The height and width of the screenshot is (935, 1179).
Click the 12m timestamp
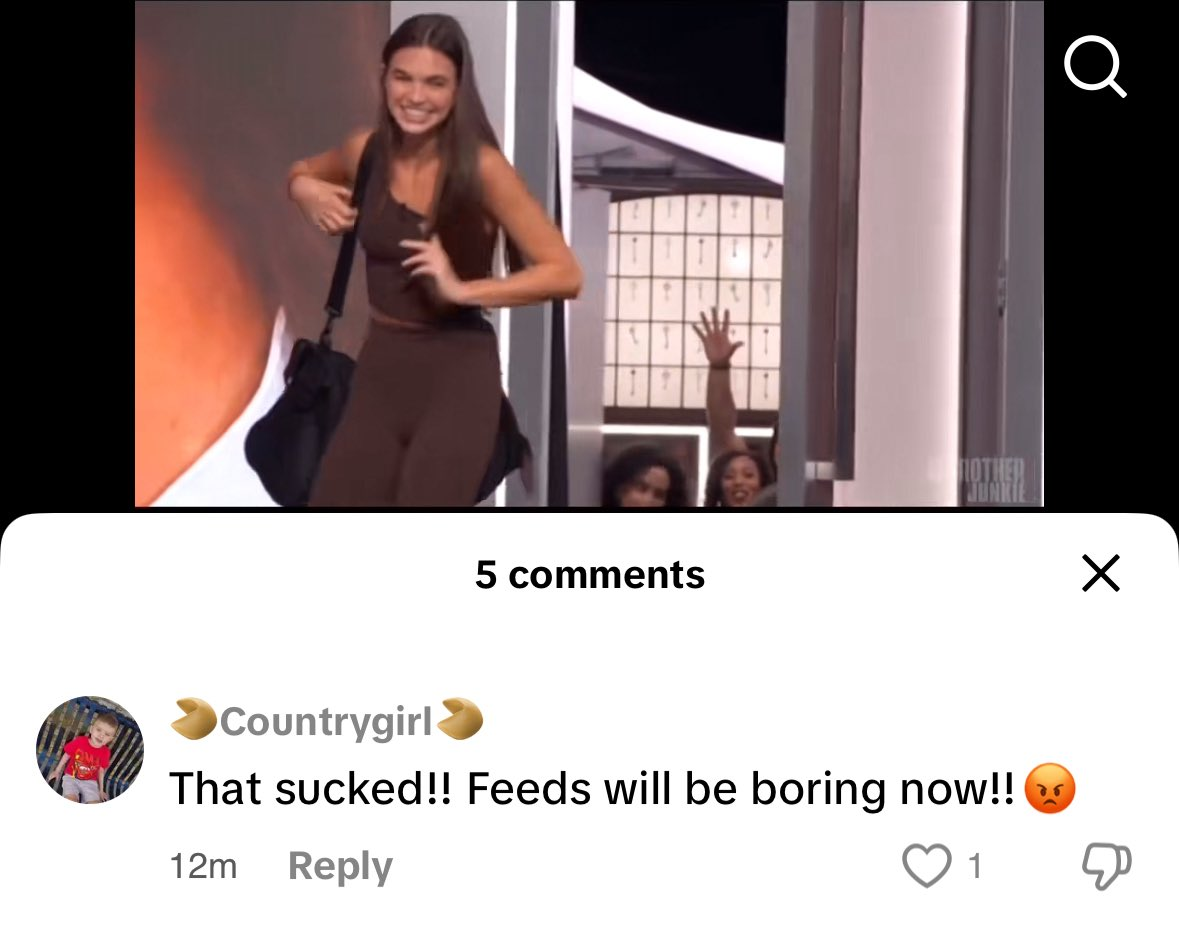point(204,866)
